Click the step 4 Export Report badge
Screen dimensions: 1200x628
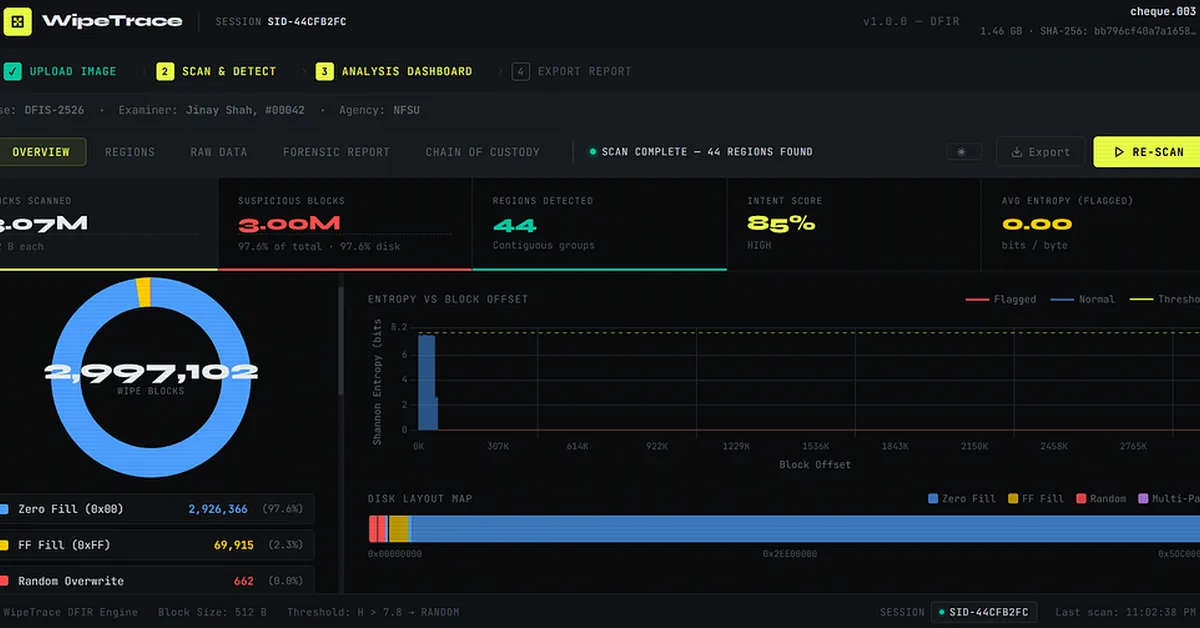tap(520, 72)
